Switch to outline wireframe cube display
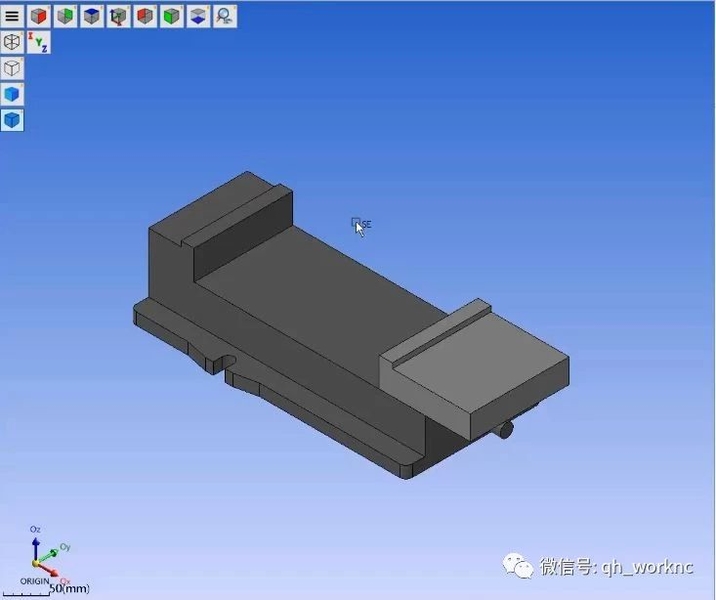716x600 pixels. (12, 68)
